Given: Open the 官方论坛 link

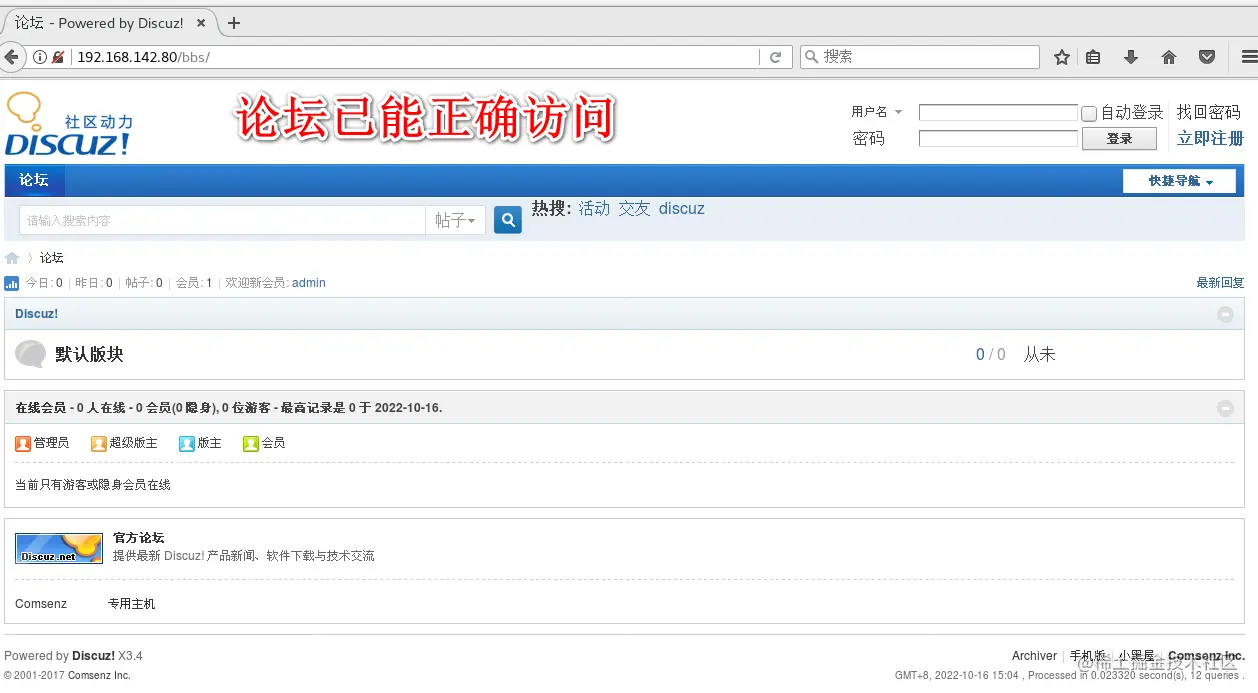Looking at the screenshot, I should (x=138, y=538).
